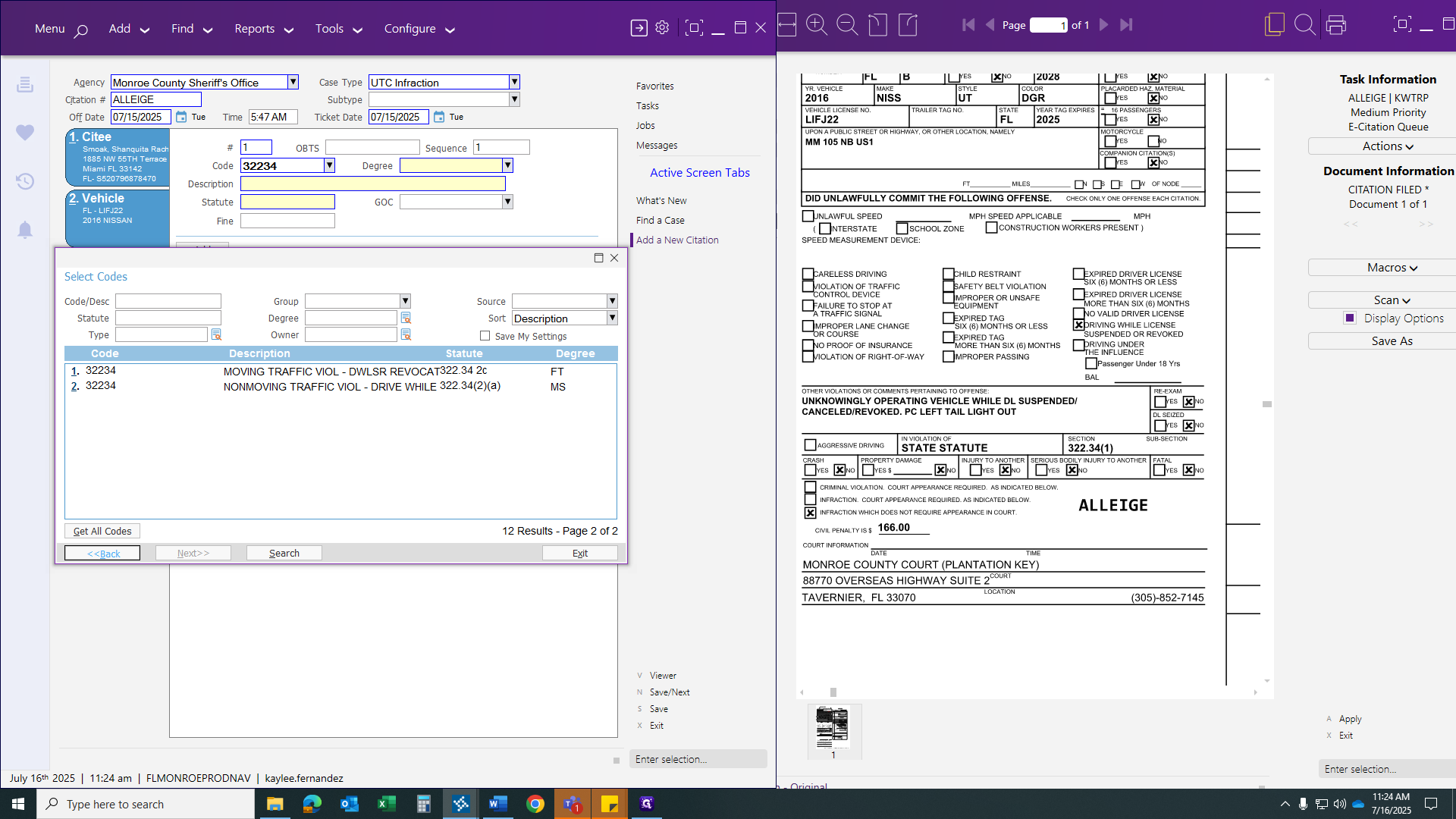
Task: Select the page 1 document thumbnail
Action: coord(833,727)
